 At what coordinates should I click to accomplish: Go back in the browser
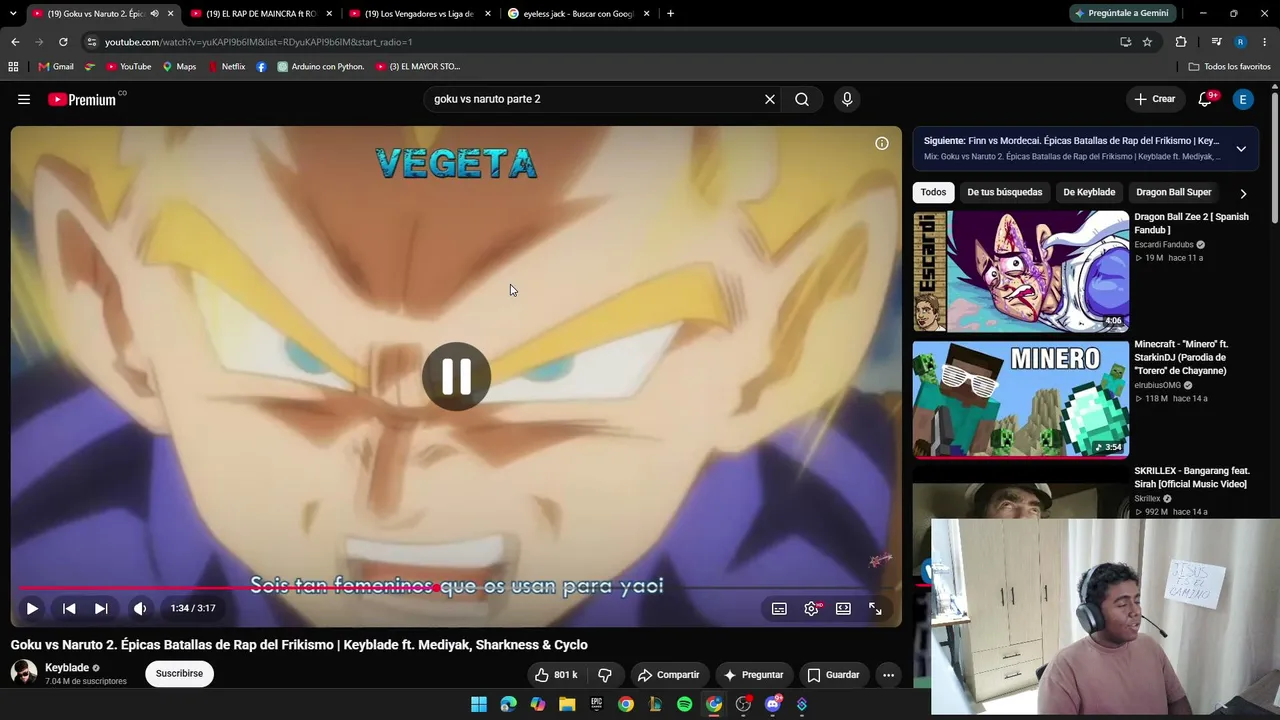coord(15,42)
